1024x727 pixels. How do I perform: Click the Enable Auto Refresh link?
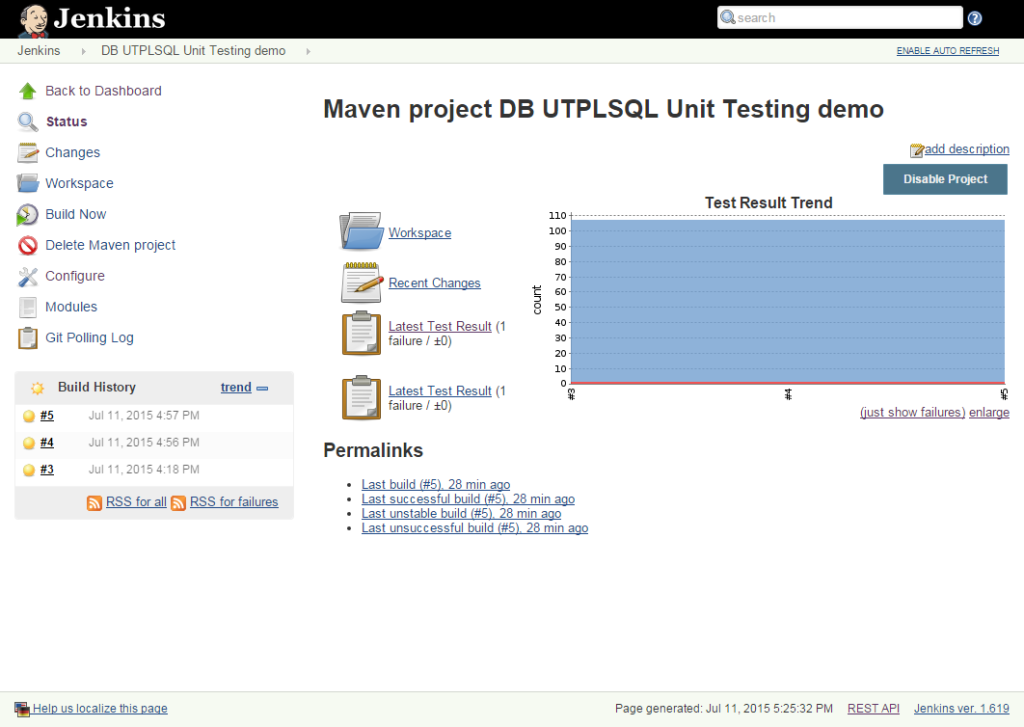pyautogui.click(x=948, y=51)
